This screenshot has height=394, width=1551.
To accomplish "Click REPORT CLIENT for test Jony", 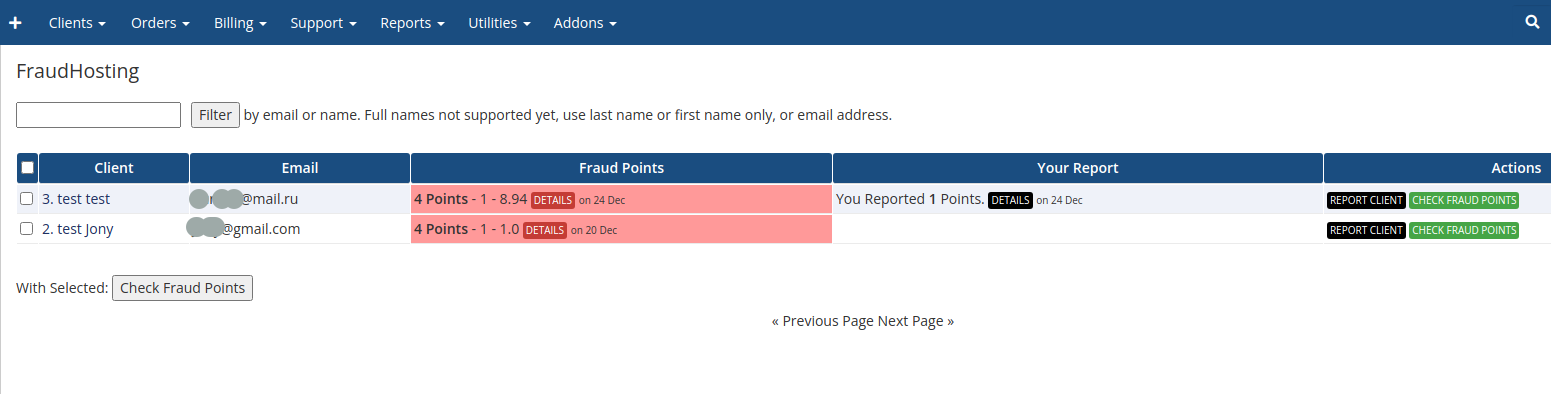I will tap(1366, 230).
